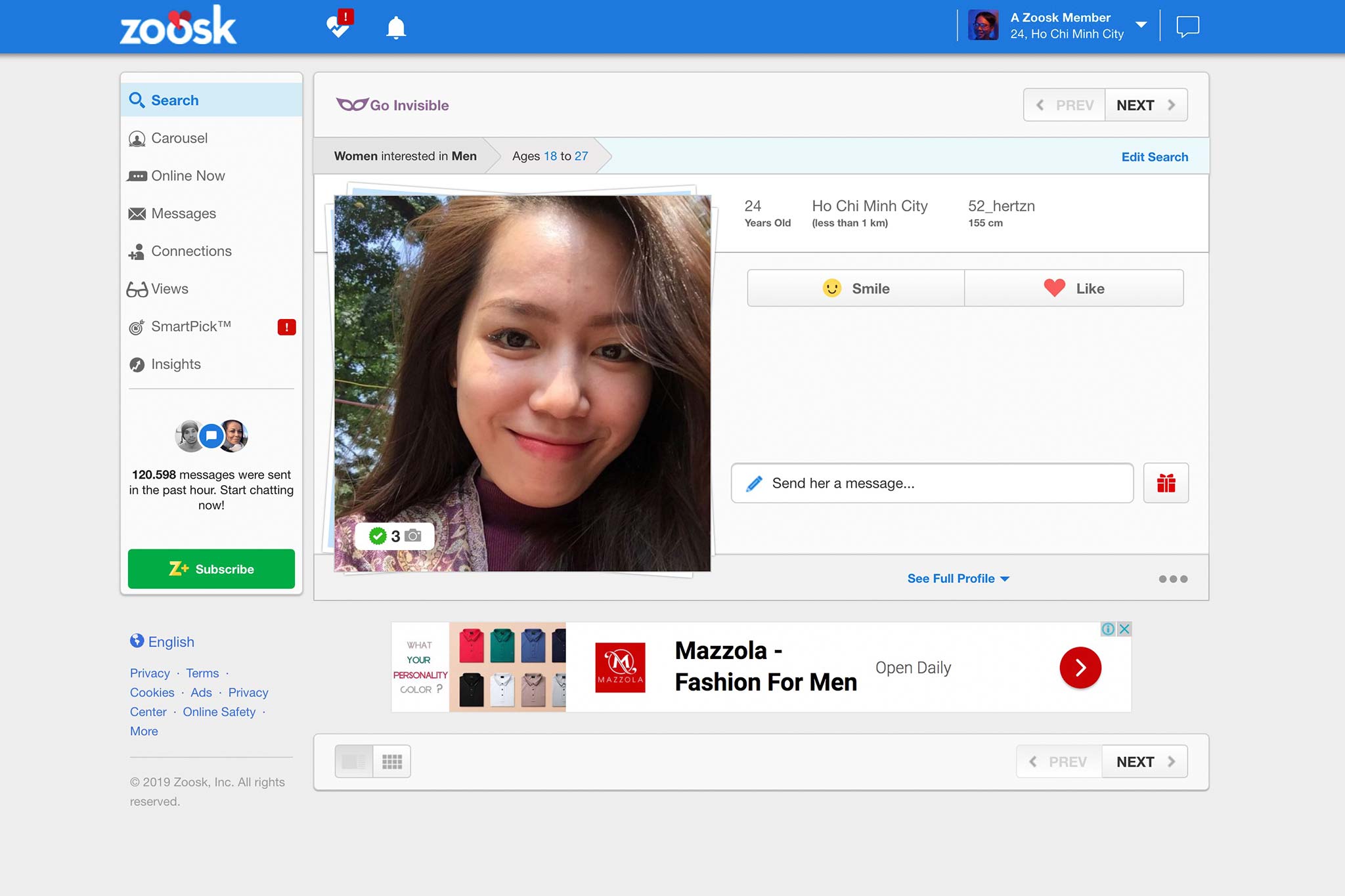Expand the account dropdown arrow
The width and height of the screenshot is (1345, 896).
point(1141,25)
